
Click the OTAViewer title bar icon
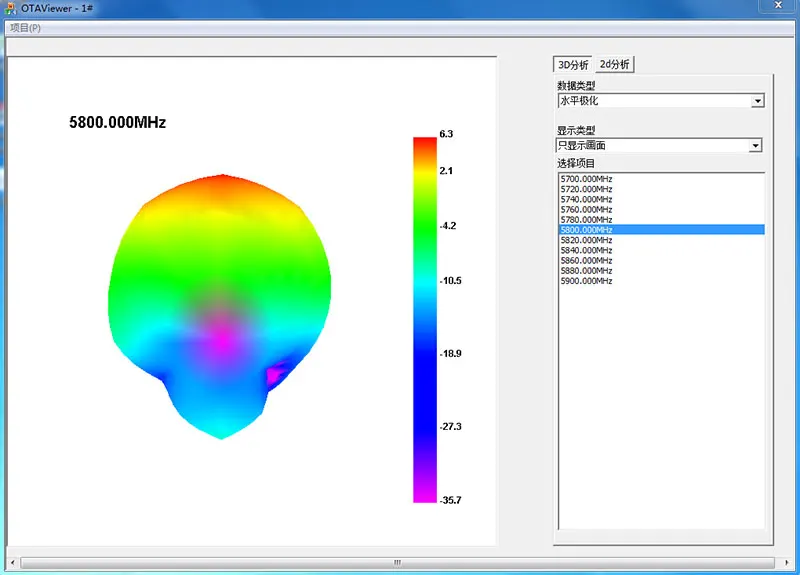pyautogui.click(x=10, y=9)
